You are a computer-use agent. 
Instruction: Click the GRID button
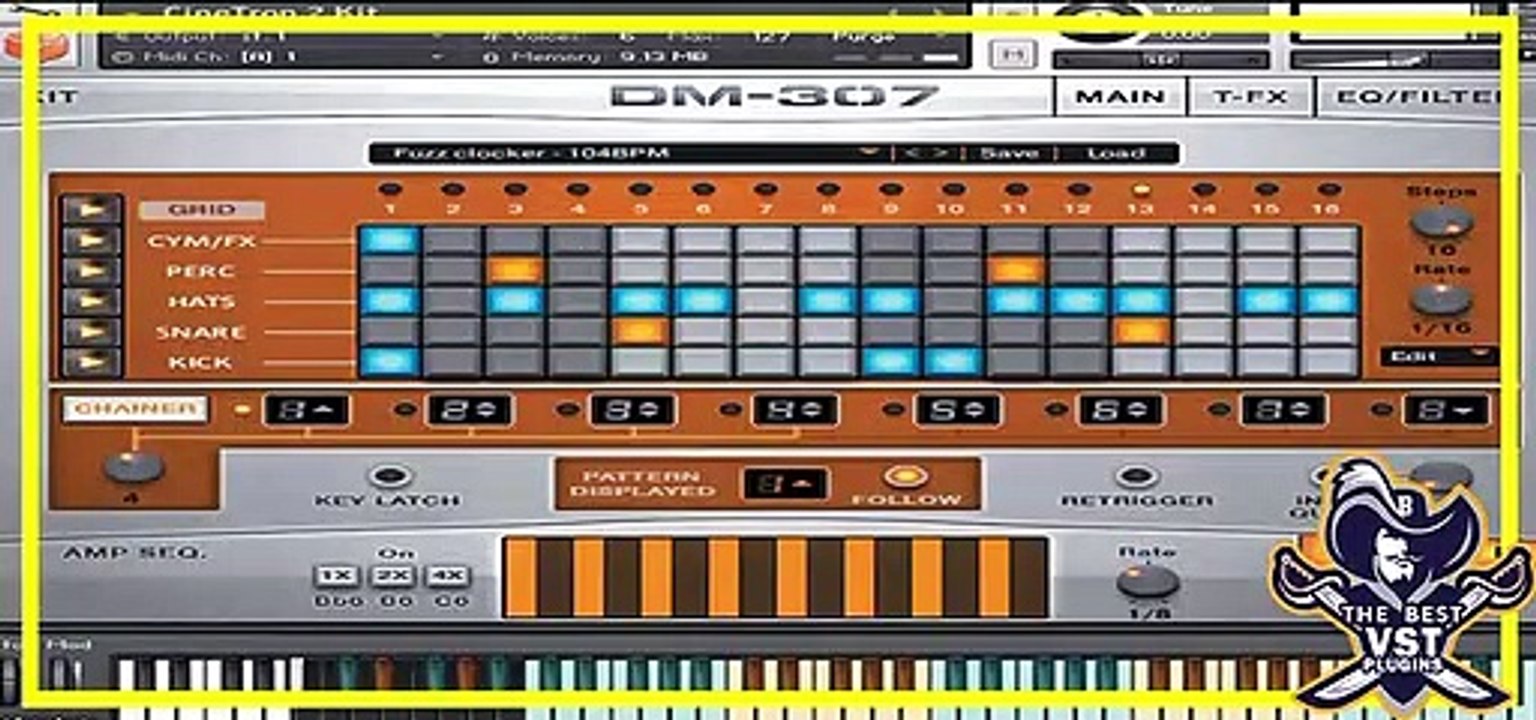201,210
